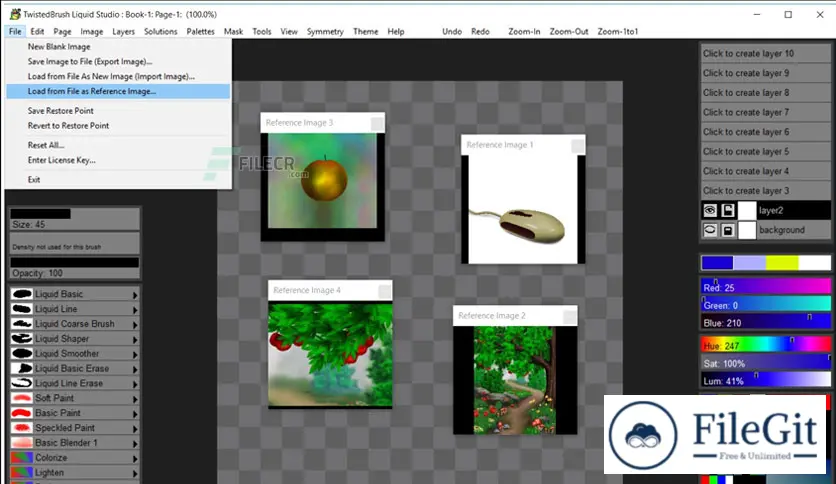Open the Layers menu
Viewport: 836px width, 484px height.
[x=123, y=31]
